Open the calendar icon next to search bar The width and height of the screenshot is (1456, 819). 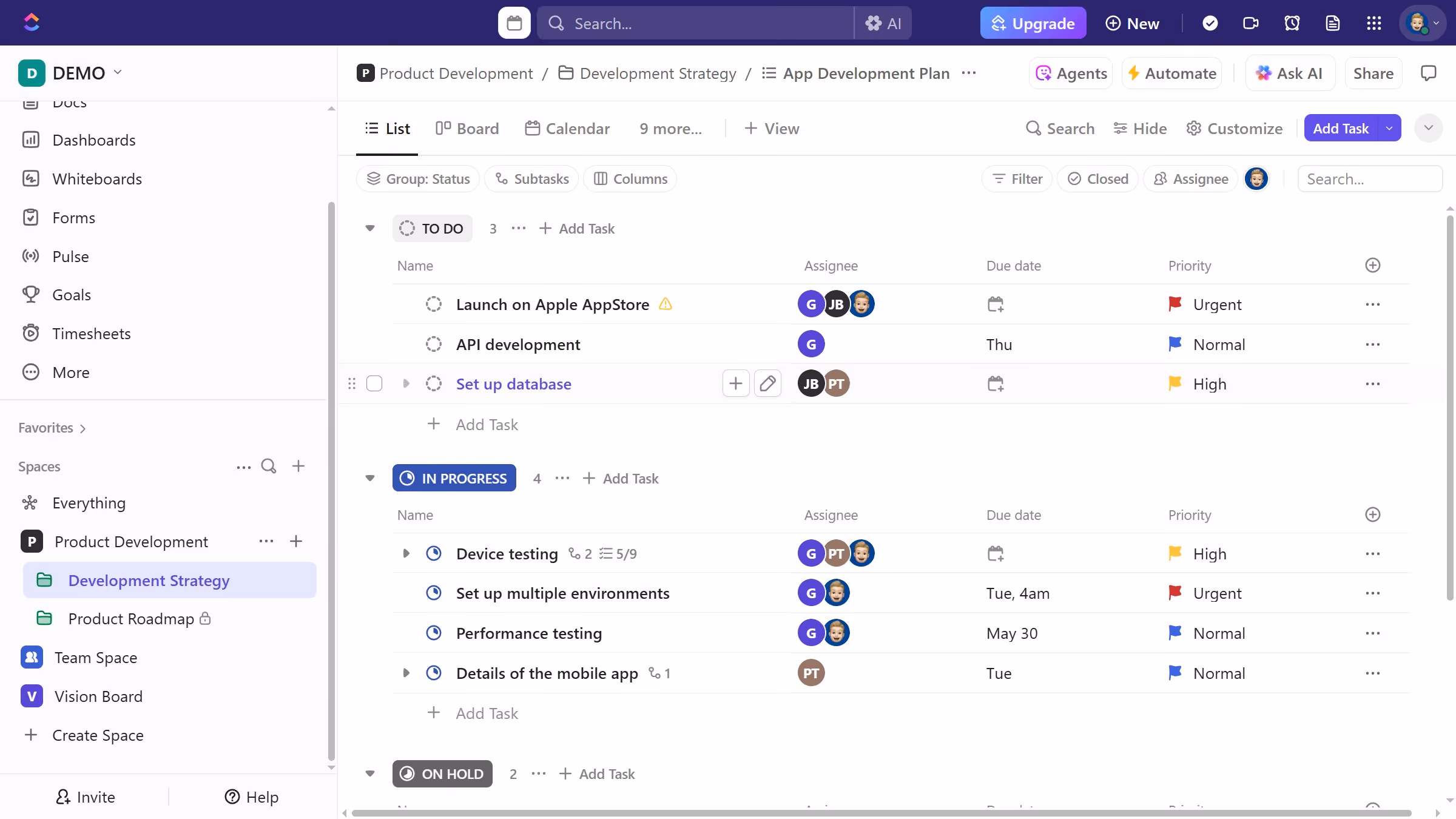point(514,23)
